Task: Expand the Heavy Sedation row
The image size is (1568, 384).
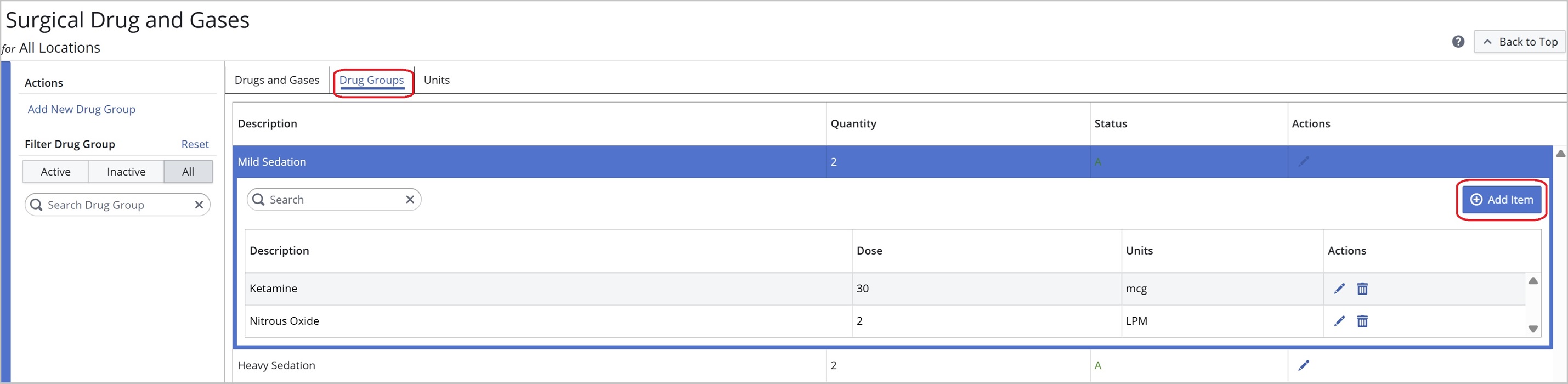Action: 276,365
